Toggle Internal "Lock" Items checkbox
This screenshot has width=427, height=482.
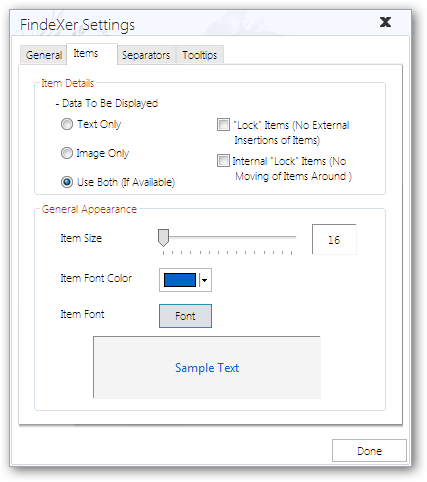pos(223,161)
